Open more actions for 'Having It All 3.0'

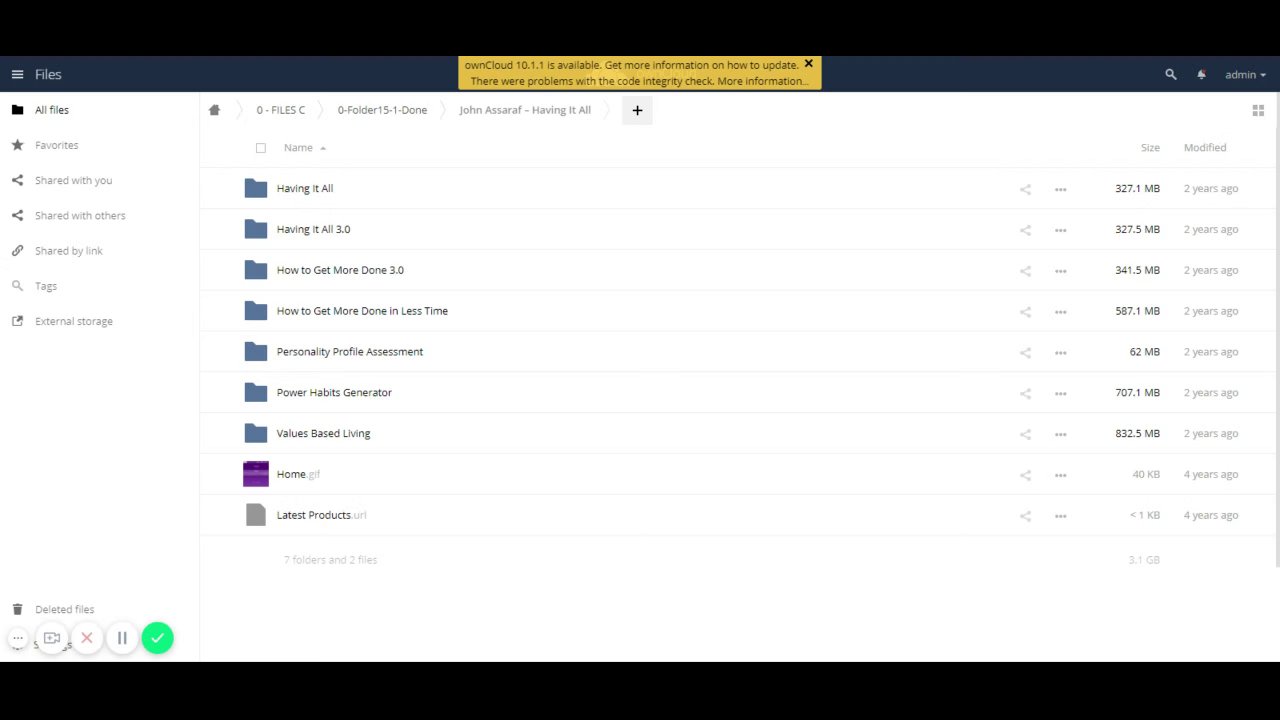(1060, 230)
